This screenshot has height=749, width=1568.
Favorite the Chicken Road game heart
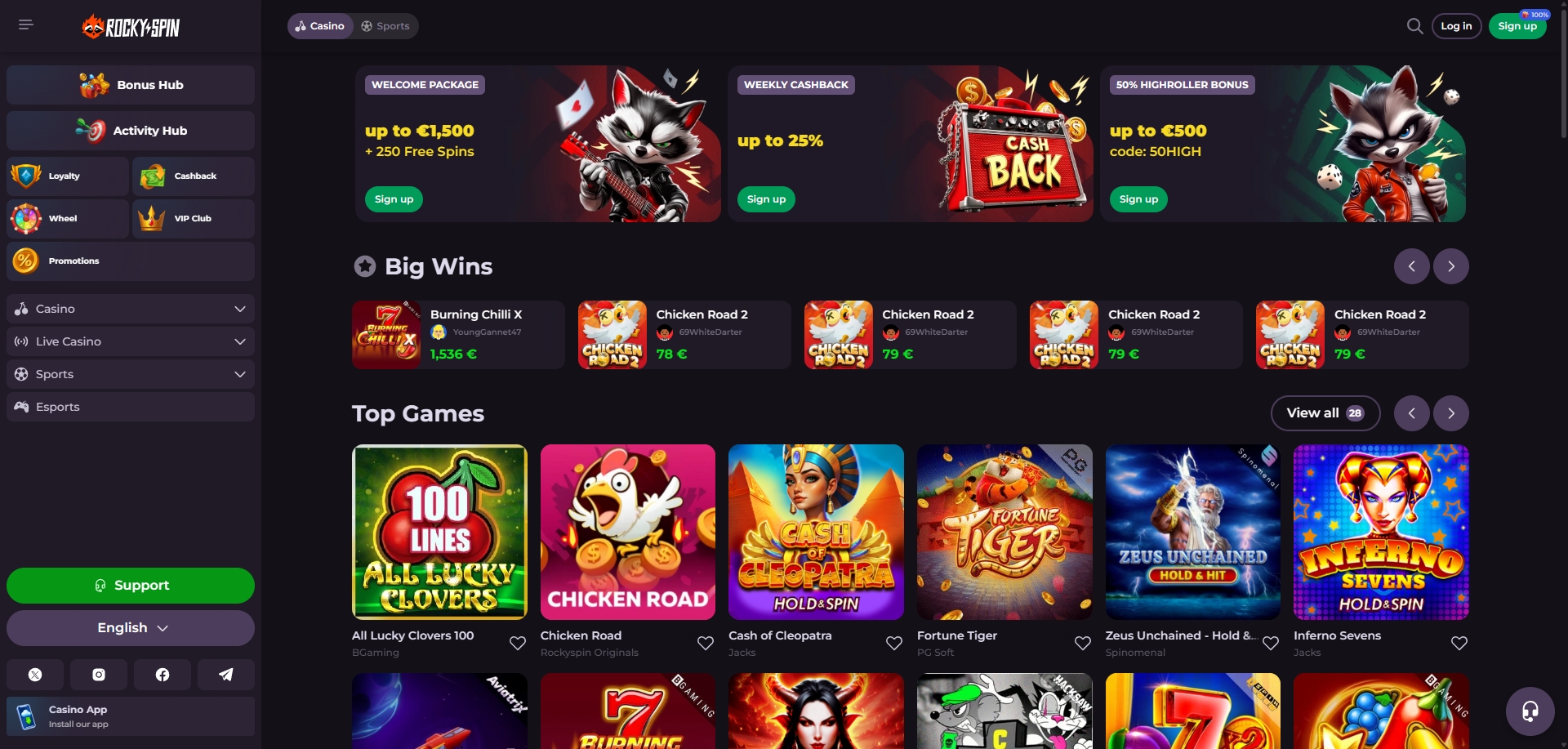coord(706,644)
